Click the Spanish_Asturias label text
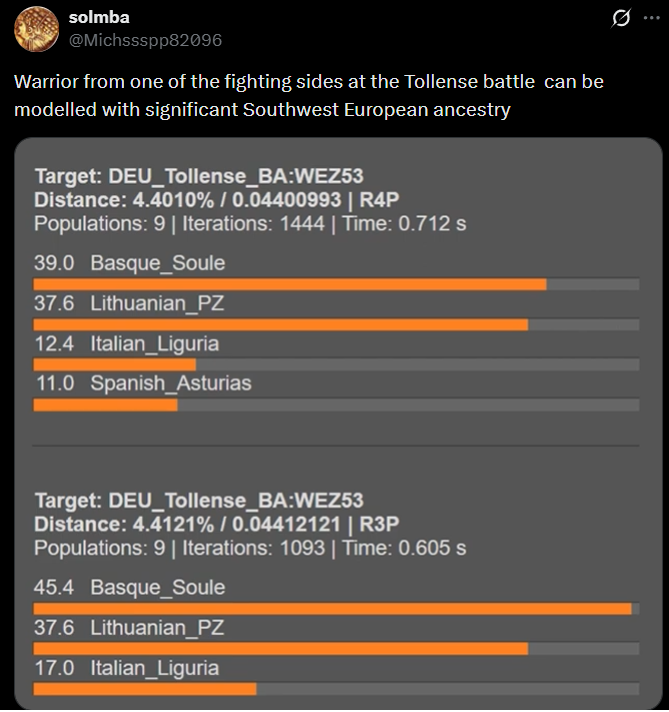This screenshot has width=669, height=712. click(170, 383)
